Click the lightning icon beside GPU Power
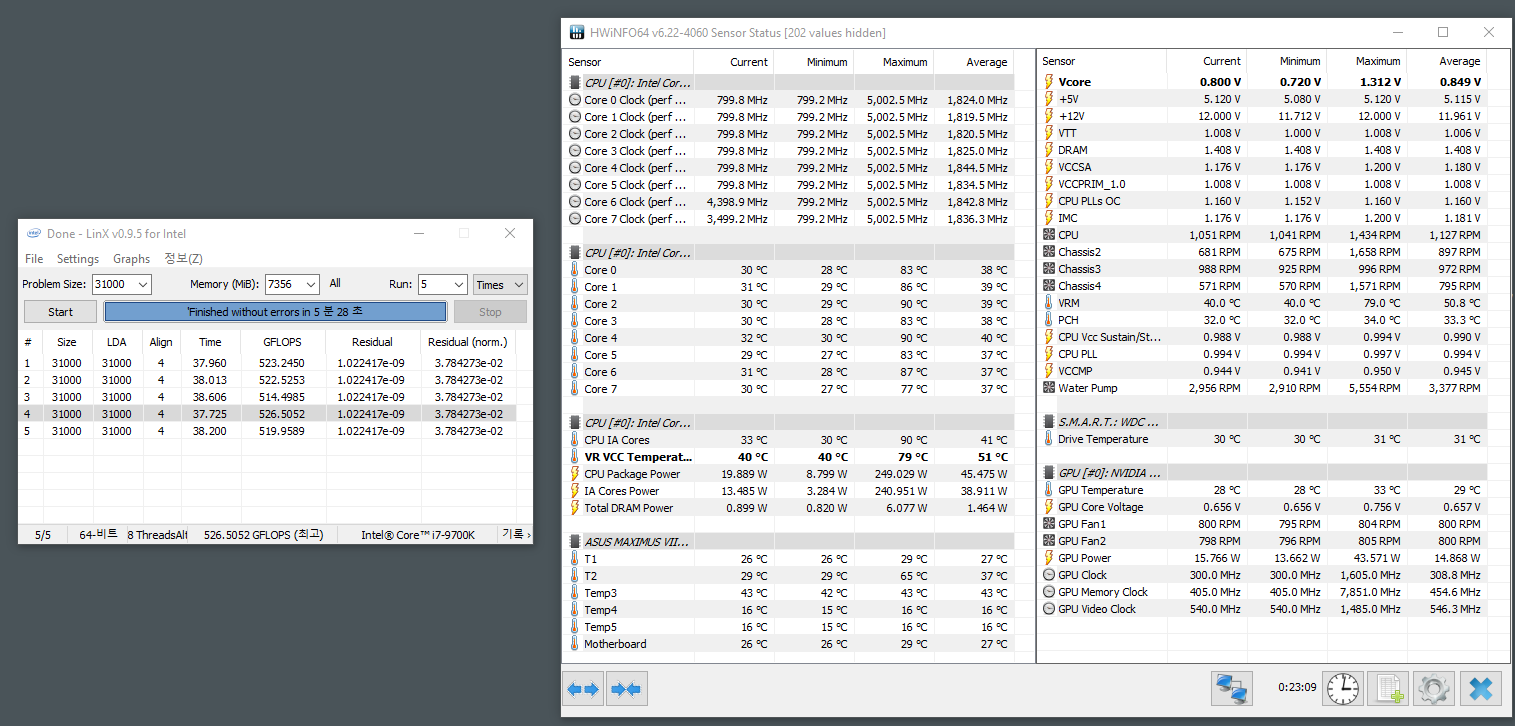 pyautogui.click(x=1049, y=558)
